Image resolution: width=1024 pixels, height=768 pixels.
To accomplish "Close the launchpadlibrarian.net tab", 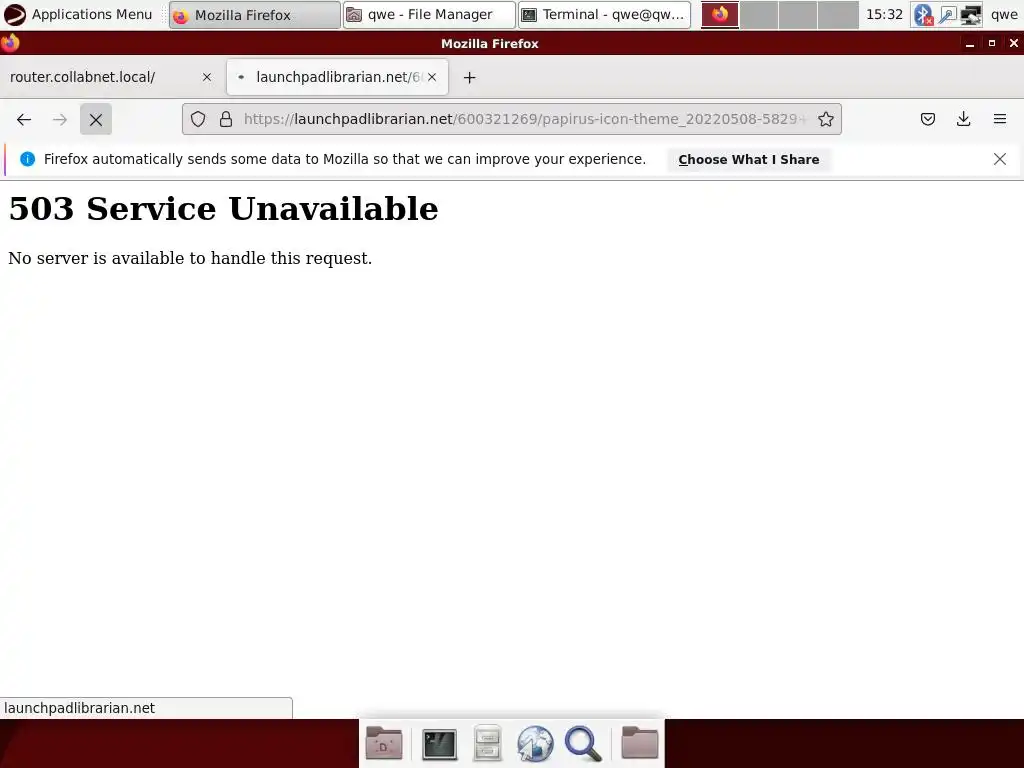I will coord(432,77).
